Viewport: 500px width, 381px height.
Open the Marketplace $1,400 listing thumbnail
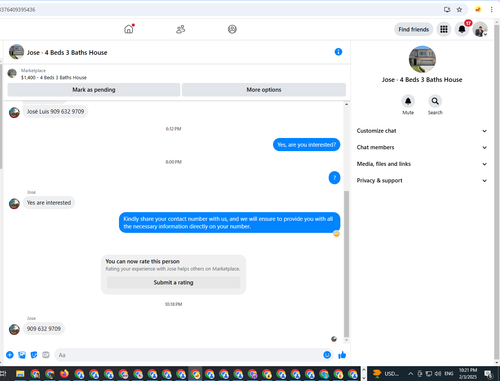[12, 73]
